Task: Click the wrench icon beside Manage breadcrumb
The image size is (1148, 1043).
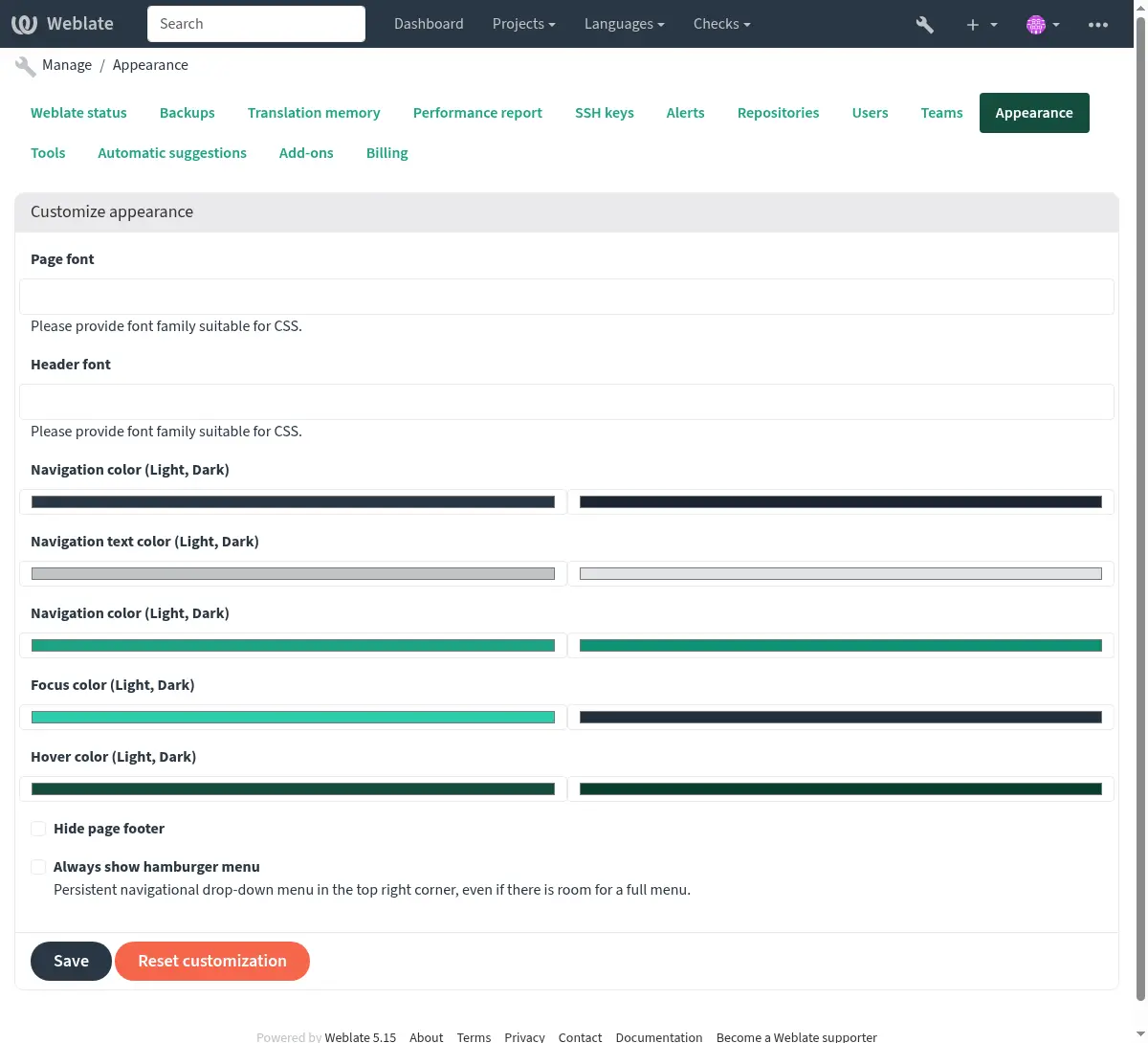Action: pyautogui.click(x=26, y=66)
